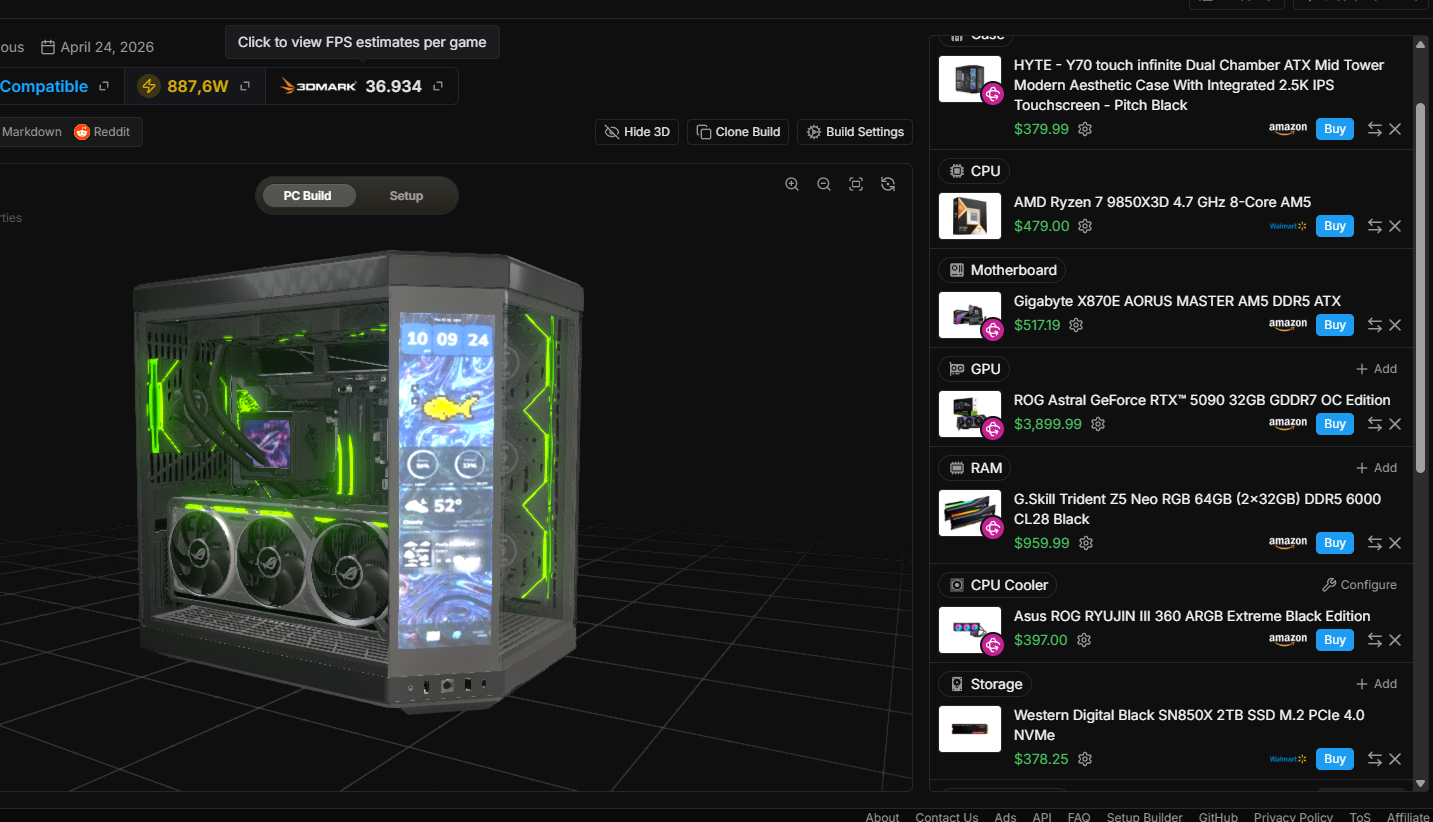The width and height of the screenshot is (1433, 822).
Task: Remove the Gigabyte X870E AORUS MASTER motherboard
Action: tap(1395, 325)
